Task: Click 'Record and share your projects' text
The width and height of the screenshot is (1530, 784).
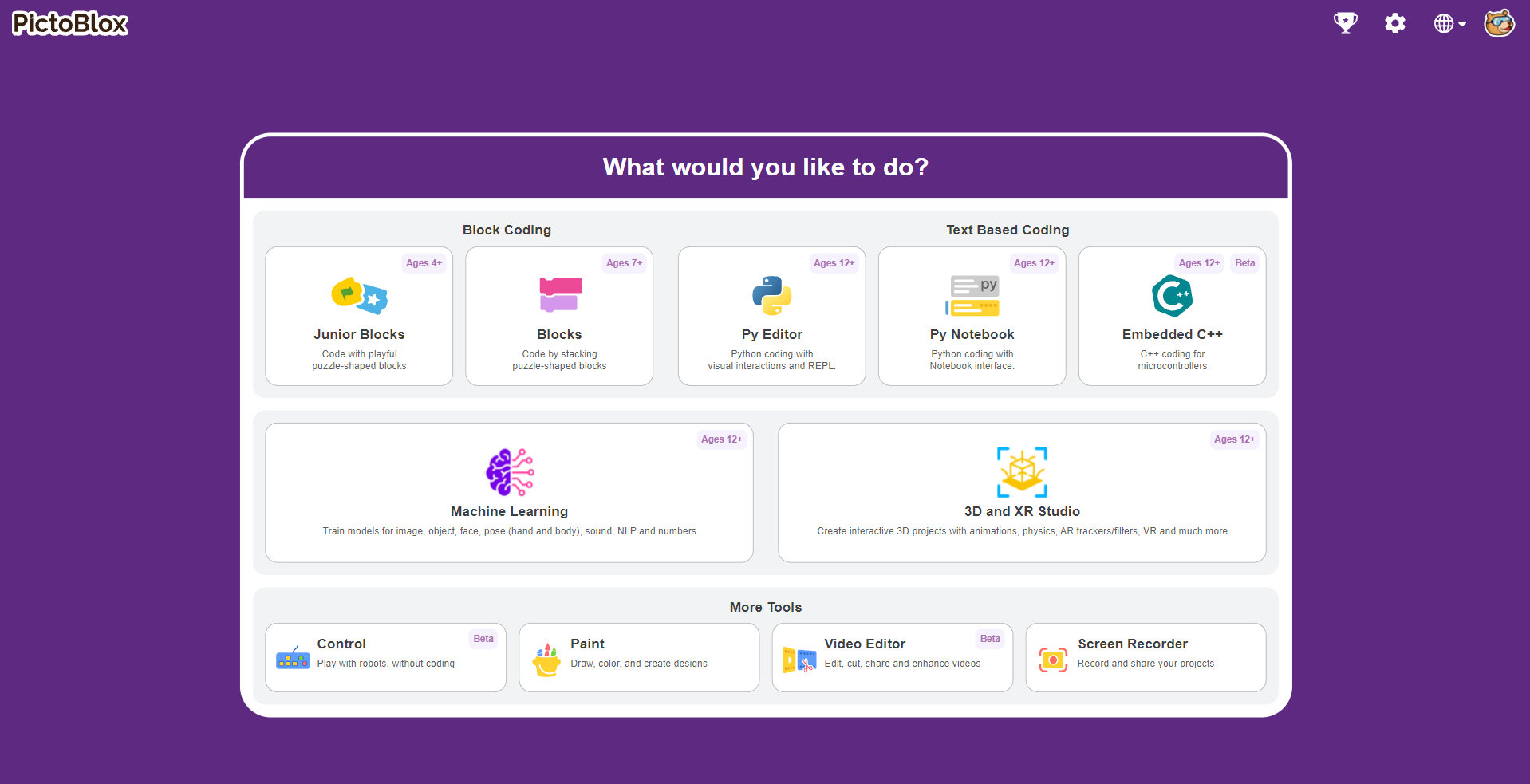Action: (x=1146, y=664)
